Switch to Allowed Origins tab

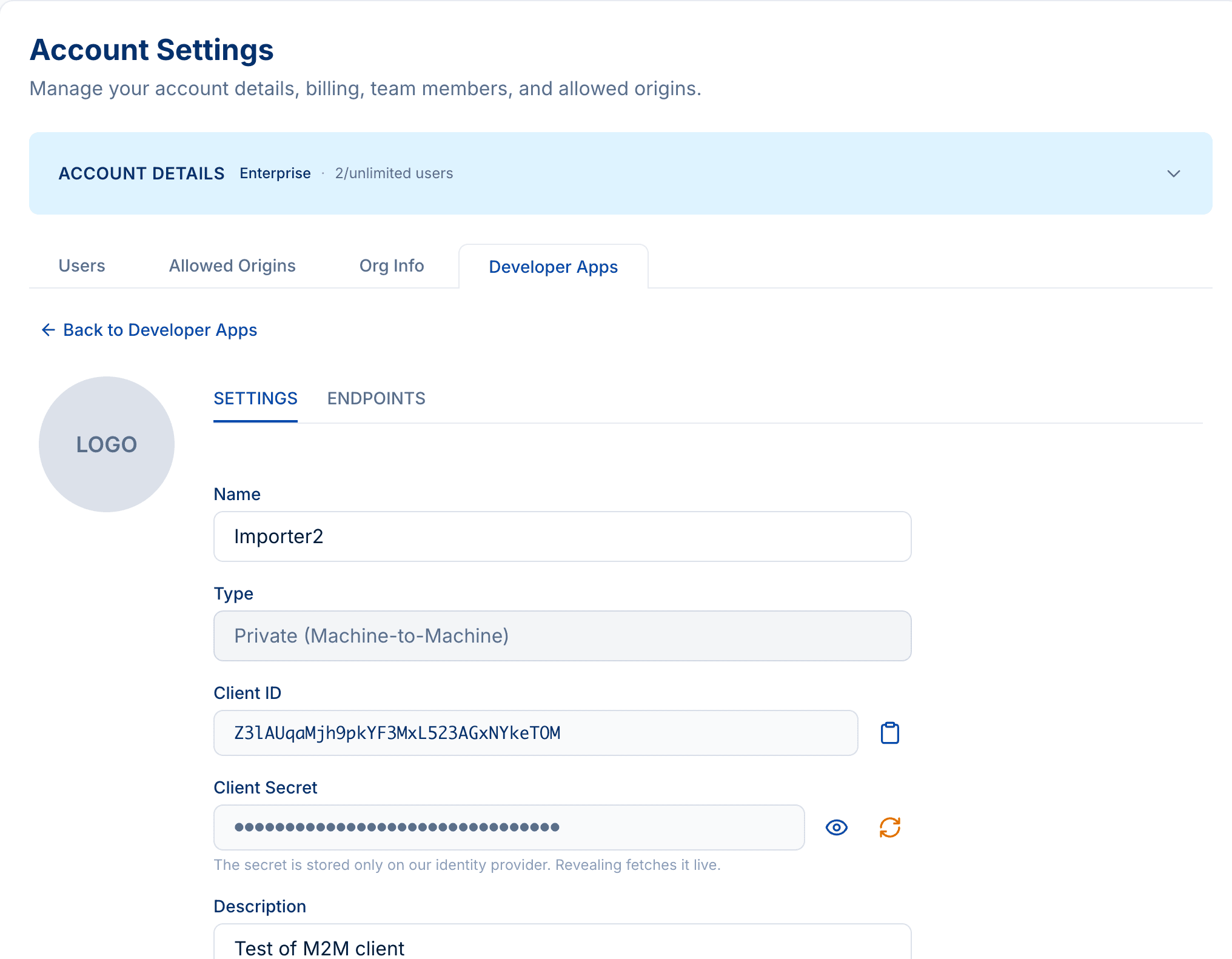coord(232,266)
